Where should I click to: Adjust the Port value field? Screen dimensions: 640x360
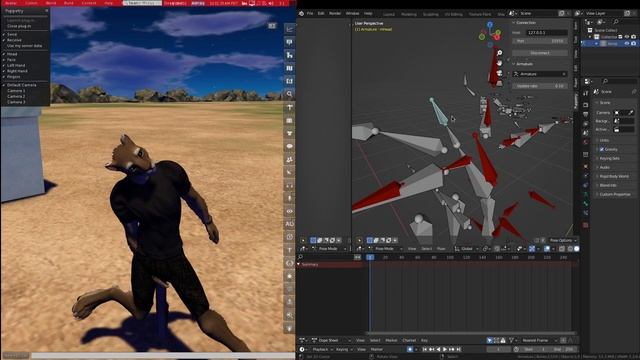(x=540, y=41)
